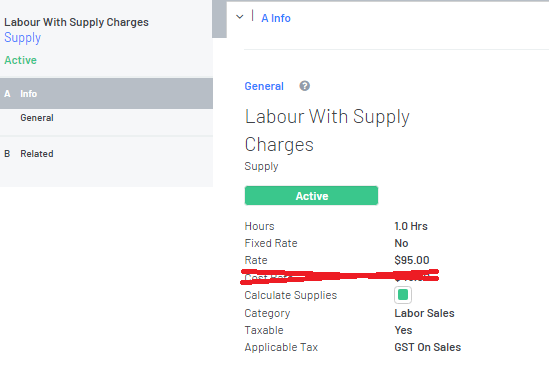Screen dimensions: 549x392
Task: Click the help question mark icon
Action: [x=305, y=86]
